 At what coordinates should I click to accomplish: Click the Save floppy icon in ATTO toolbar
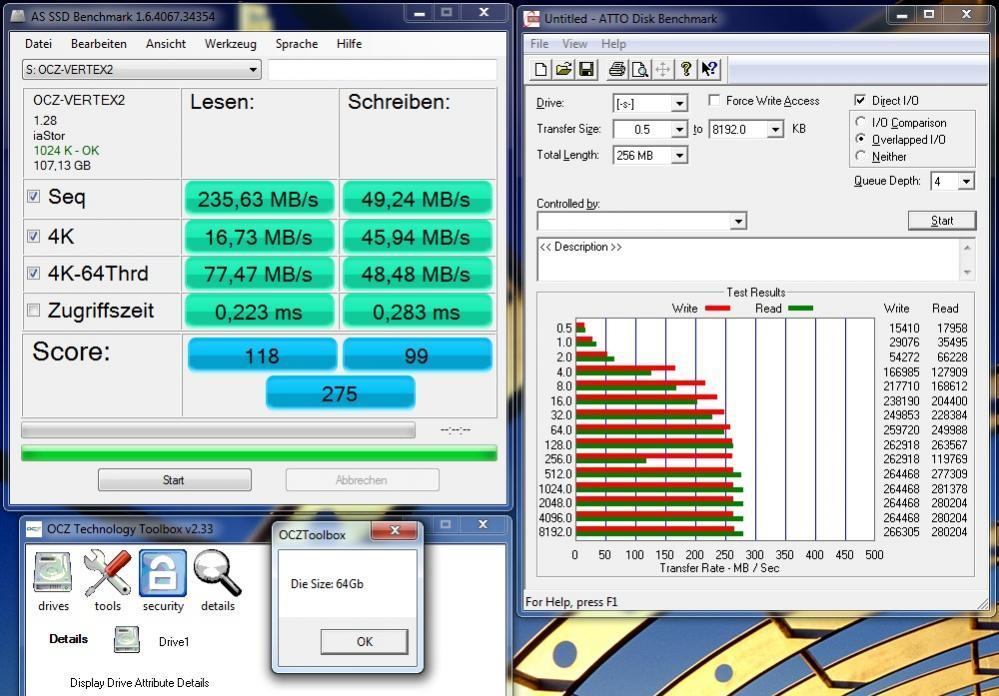(x=586, y=69)
